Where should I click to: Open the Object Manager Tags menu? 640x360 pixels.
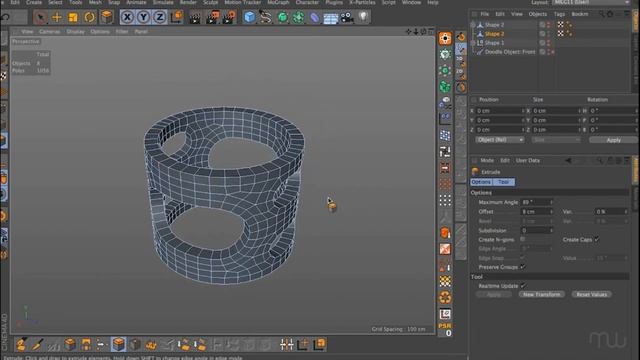[x=559, y=14]
